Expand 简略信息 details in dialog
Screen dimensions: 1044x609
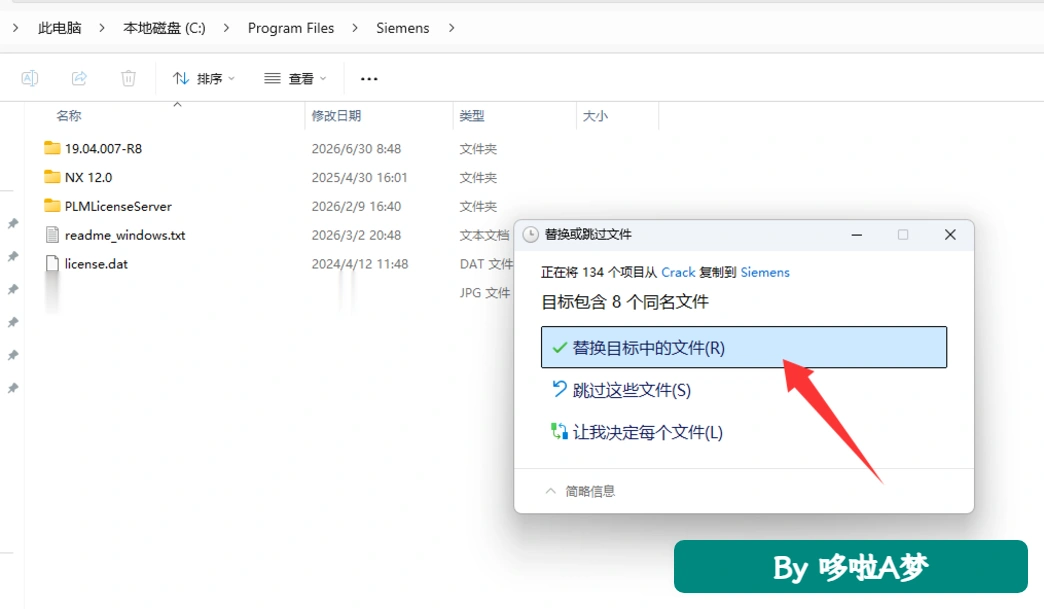580,491
